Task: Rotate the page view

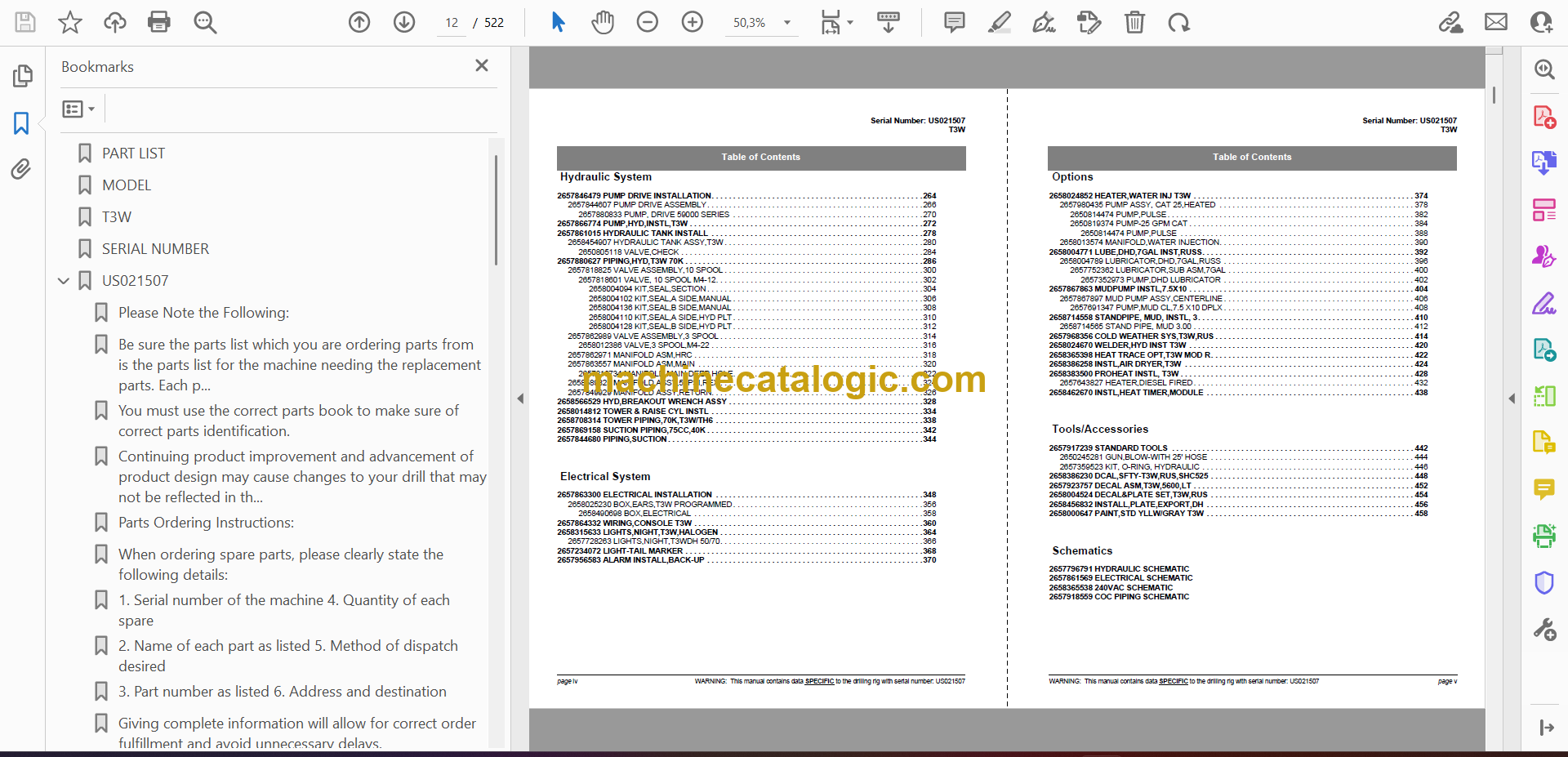Action: pyautogui.click(x=1178, y=22)
